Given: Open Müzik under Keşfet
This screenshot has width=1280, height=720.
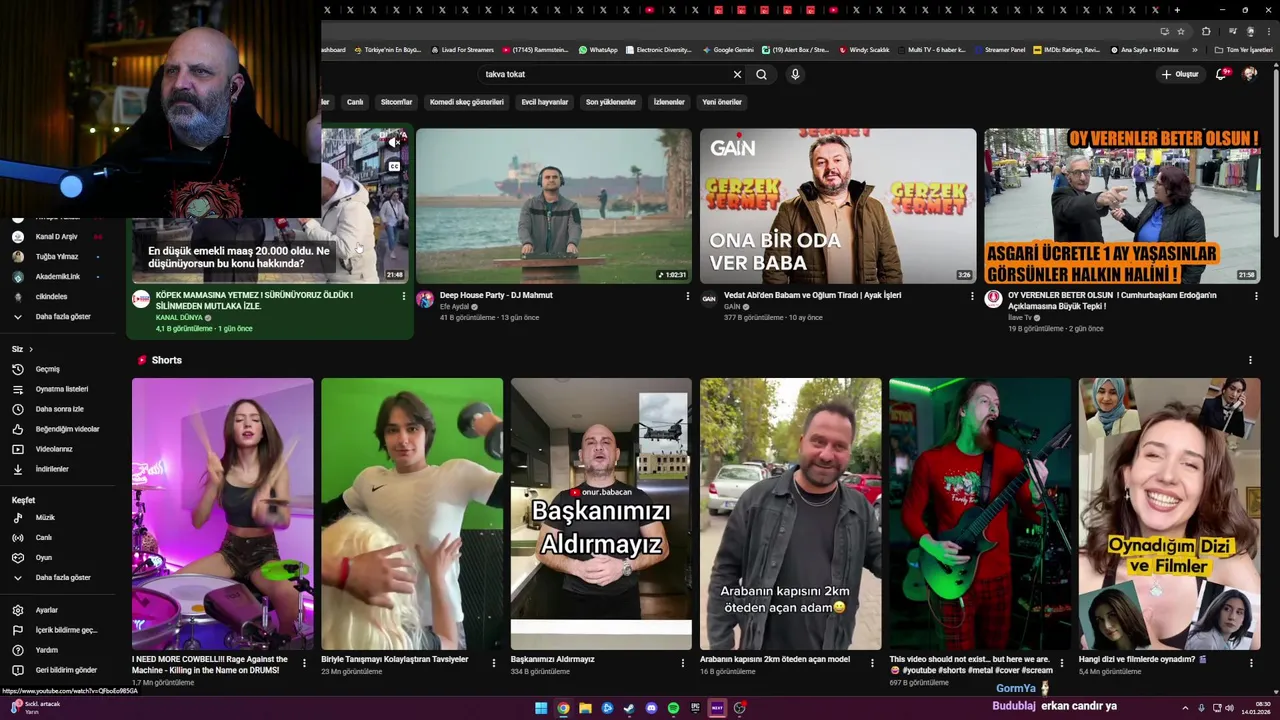Looking at the screenshot, I should click(58, 518).
